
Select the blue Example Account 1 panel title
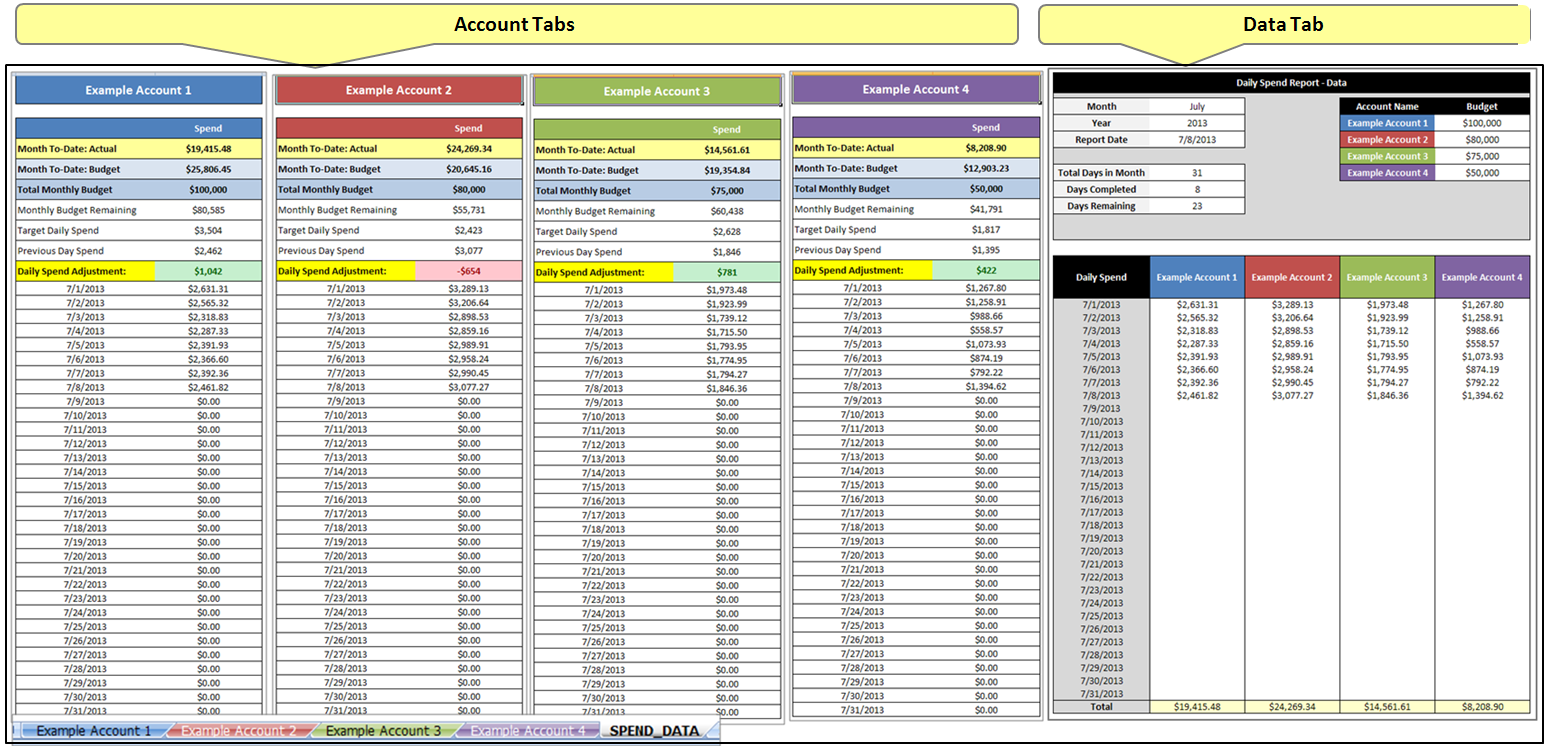[139, 90]
